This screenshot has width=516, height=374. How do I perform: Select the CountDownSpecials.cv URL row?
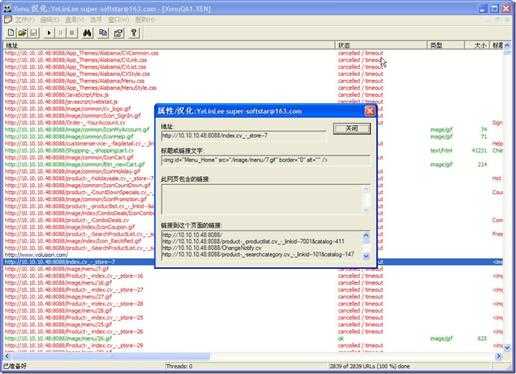click(78, 192)
